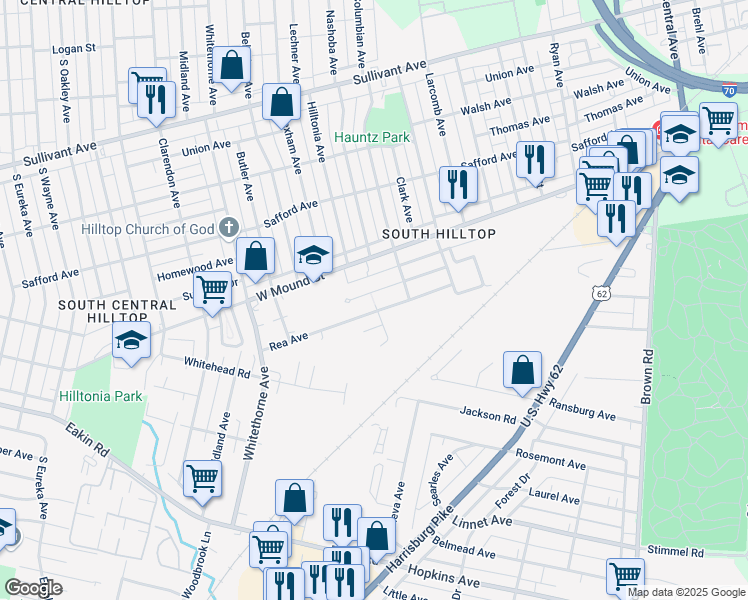Click the Hilltop Church of God cross icon
This screenshot has width=748, height=600.
click(x=229, y=228)
